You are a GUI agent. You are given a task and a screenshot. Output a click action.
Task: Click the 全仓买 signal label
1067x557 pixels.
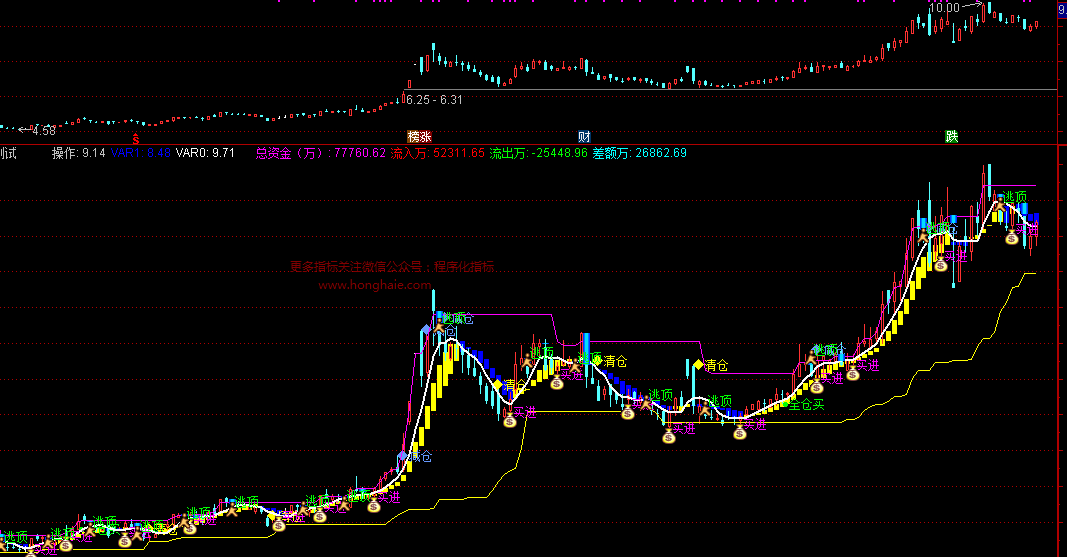coord(807,405)
